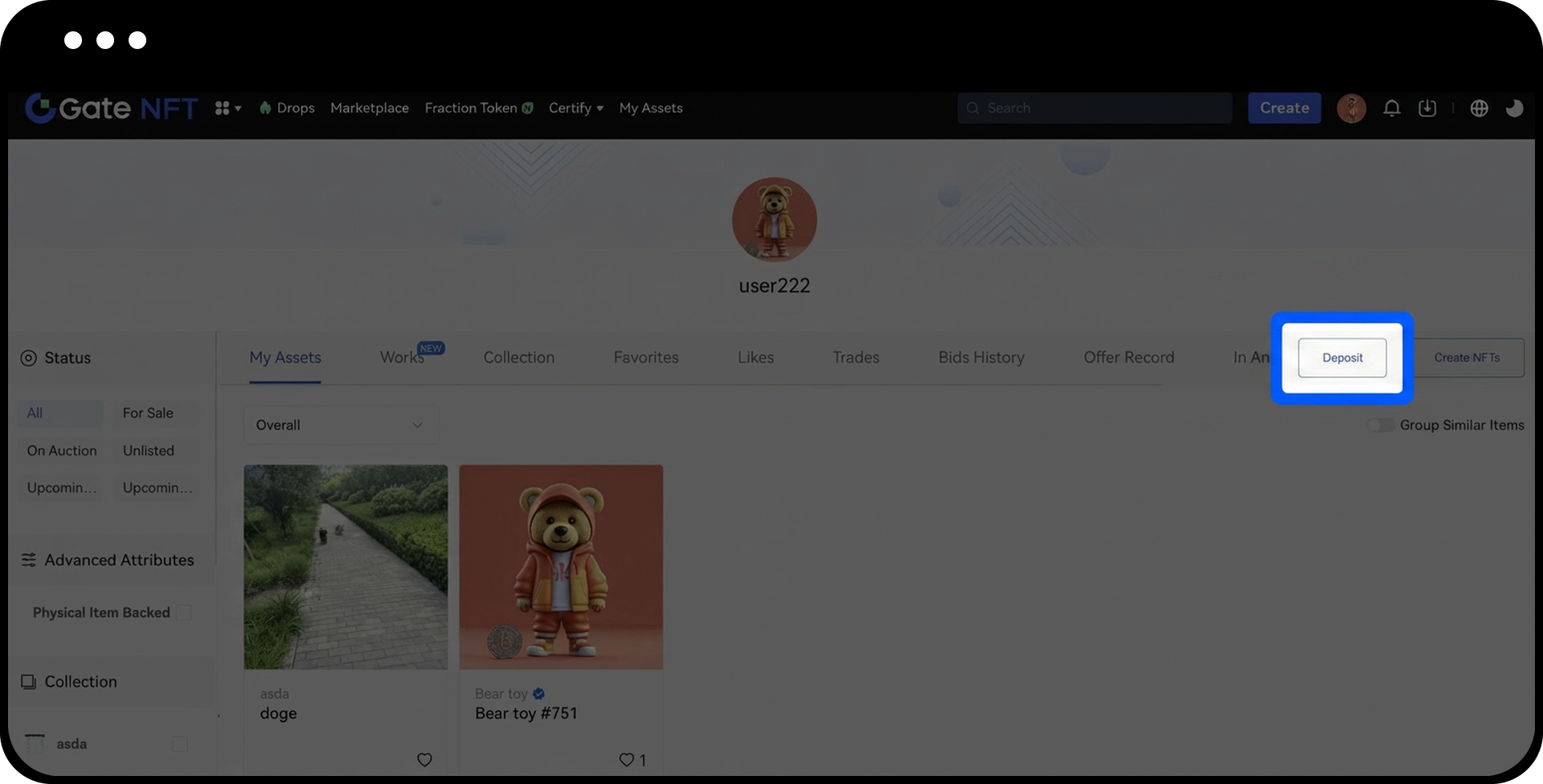Image resolution: width=1543 pixels, height=784 pixels.
Task: Like the doge NFT heart
Action: tap(424, 759)
